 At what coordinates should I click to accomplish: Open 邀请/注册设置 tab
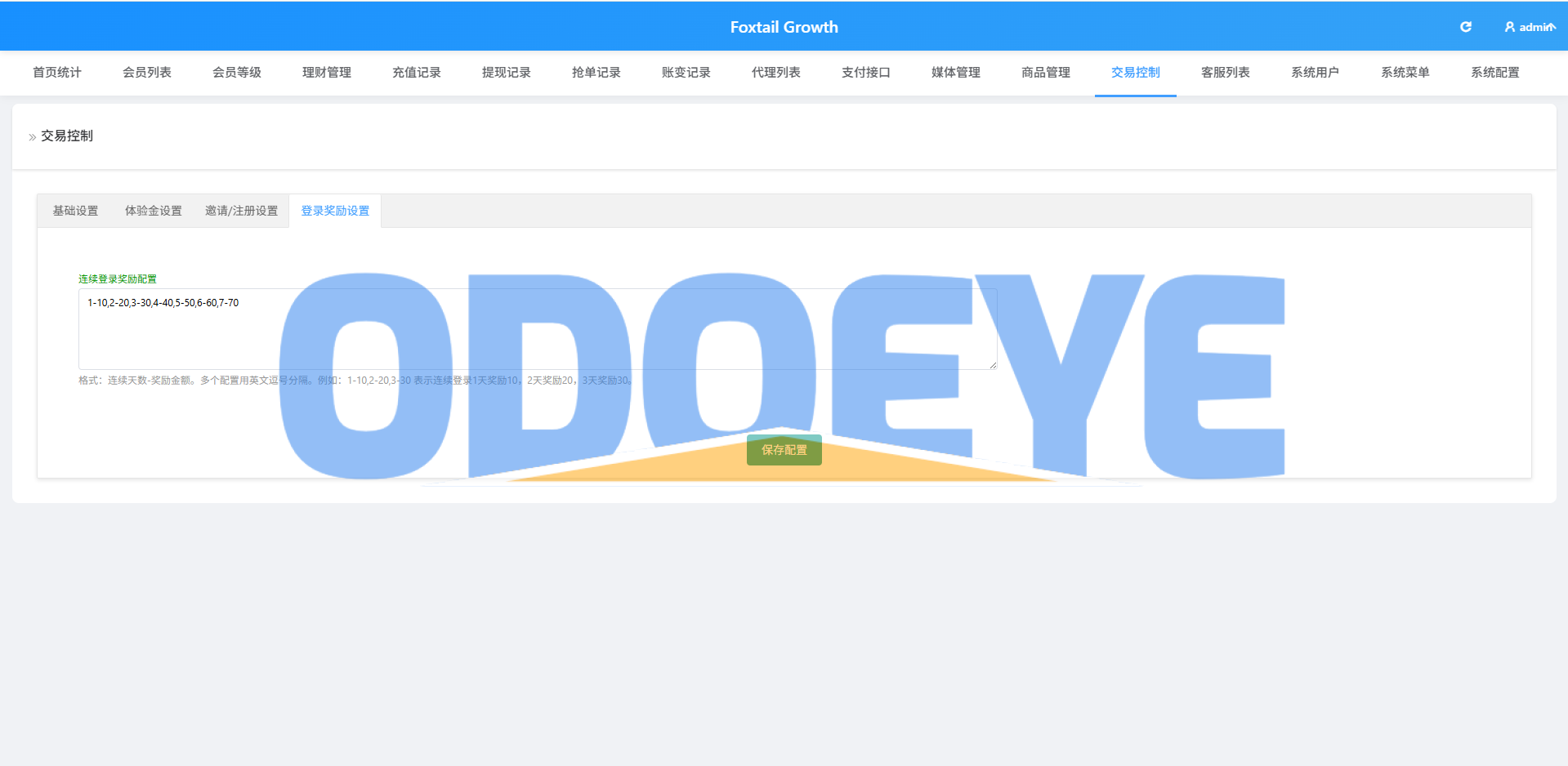[x=241, y=211]
